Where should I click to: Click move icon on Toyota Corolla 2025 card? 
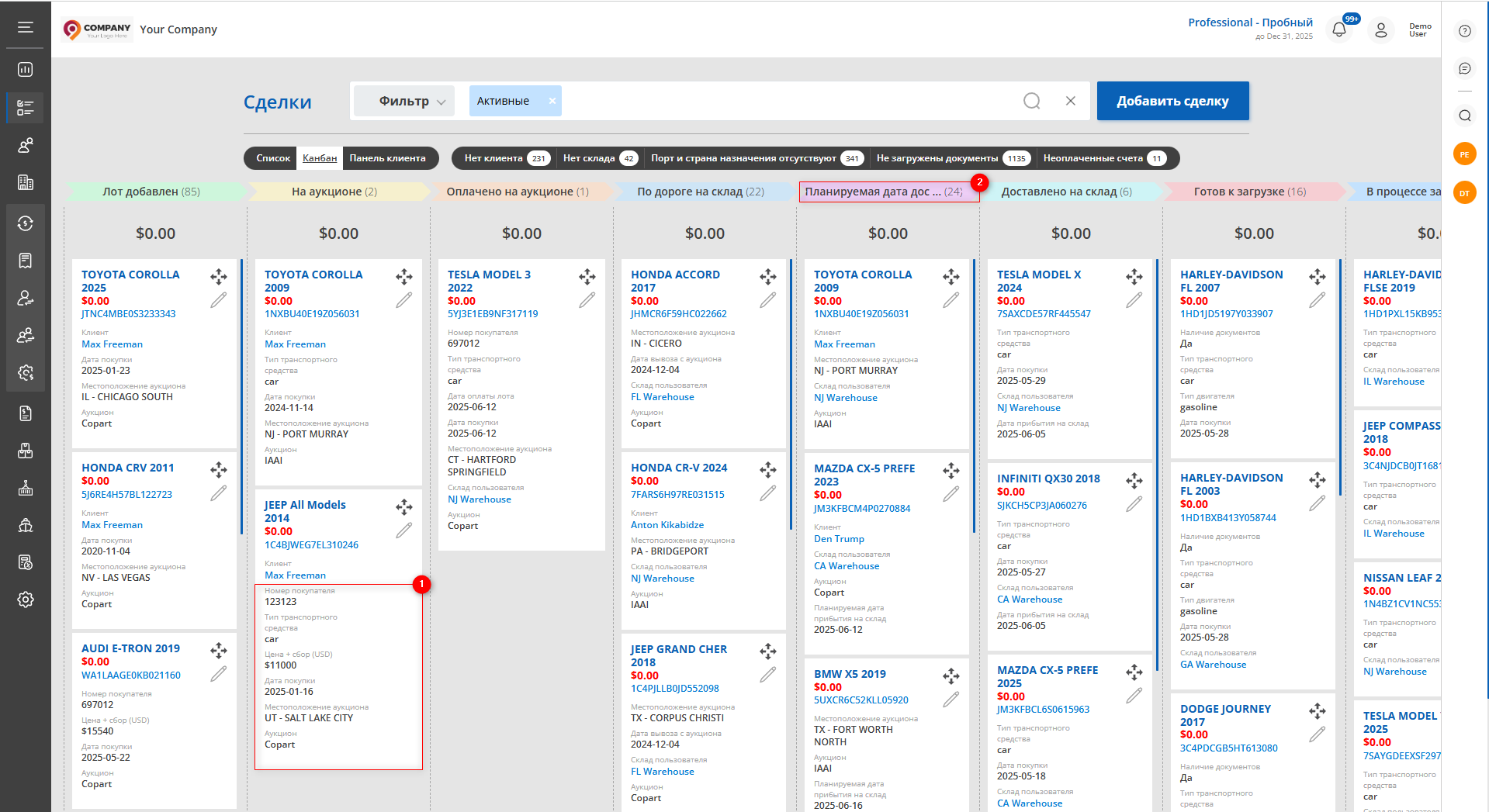[219, 277]
